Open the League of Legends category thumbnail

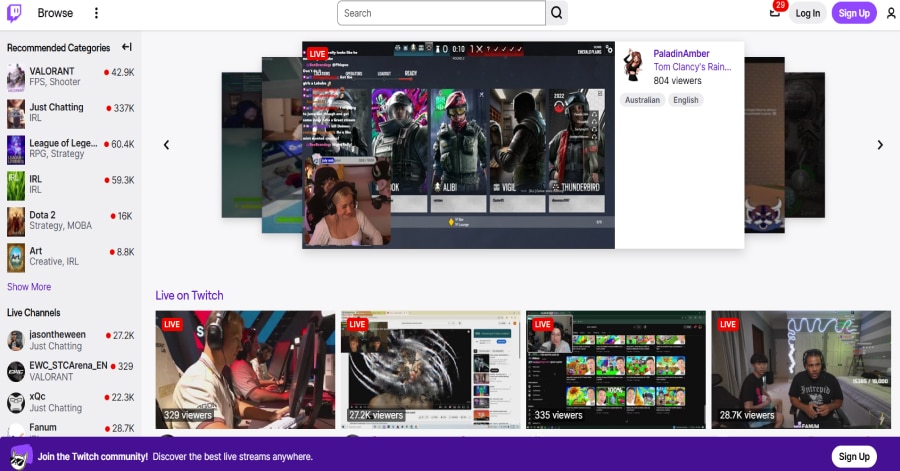pos(15,149)
